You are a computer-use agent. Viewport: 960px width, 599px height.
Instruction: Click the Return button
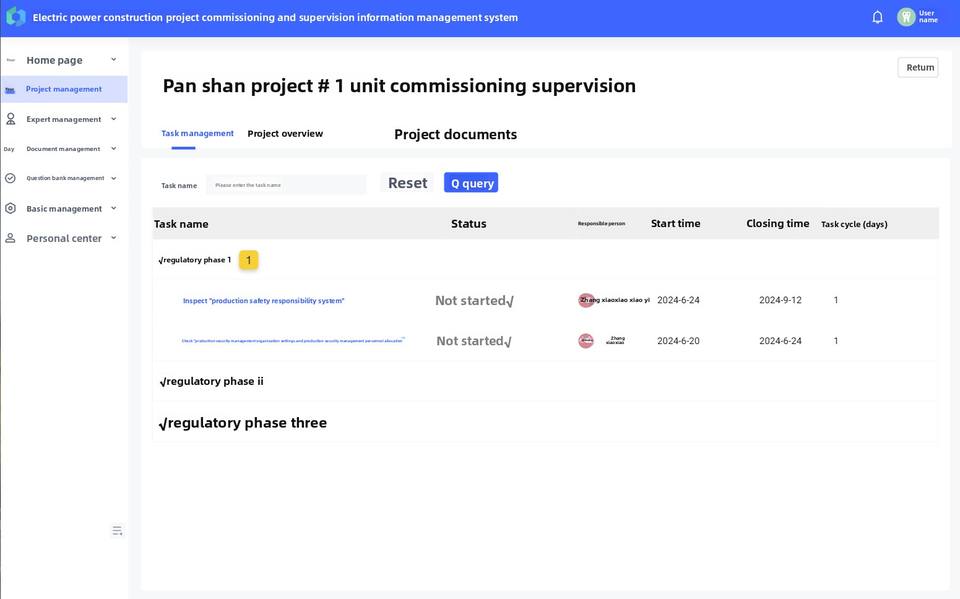point(919,67)
